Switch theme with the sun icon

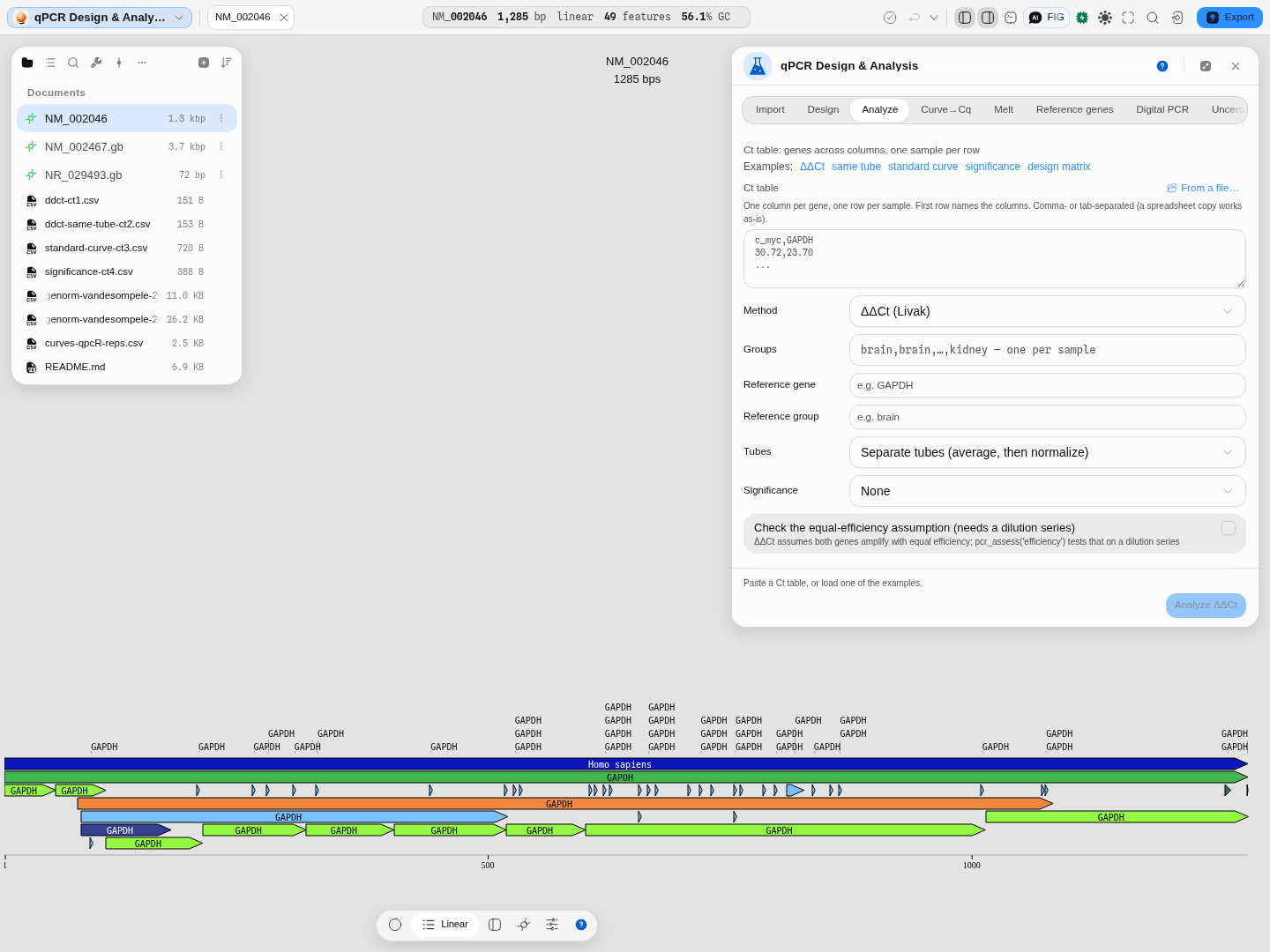click(1105, 18)
